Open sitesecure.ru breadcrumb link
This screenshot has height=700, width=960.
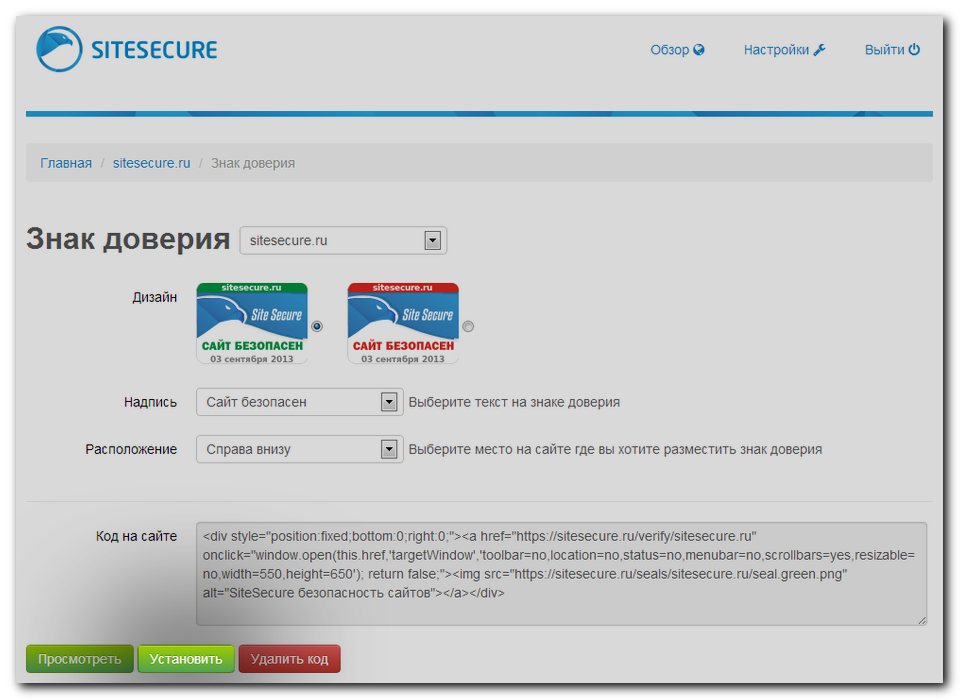[x=151, y=163]
